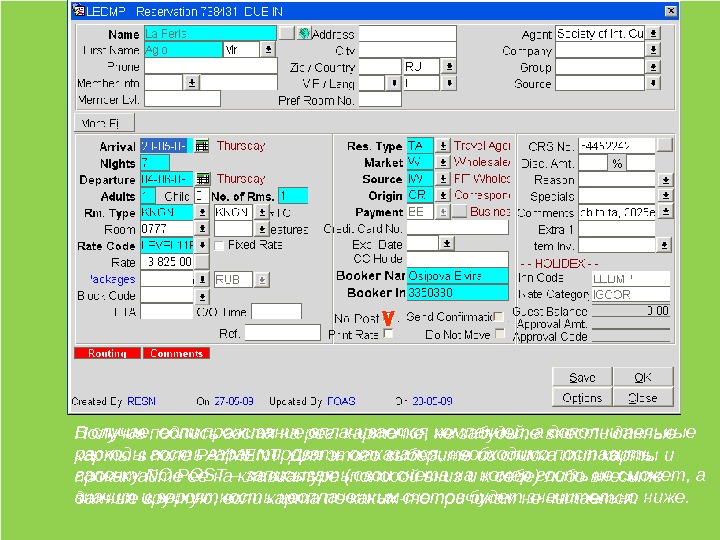Click the small button after the Name field
This screenshot has width=720, height=540.
287,33
